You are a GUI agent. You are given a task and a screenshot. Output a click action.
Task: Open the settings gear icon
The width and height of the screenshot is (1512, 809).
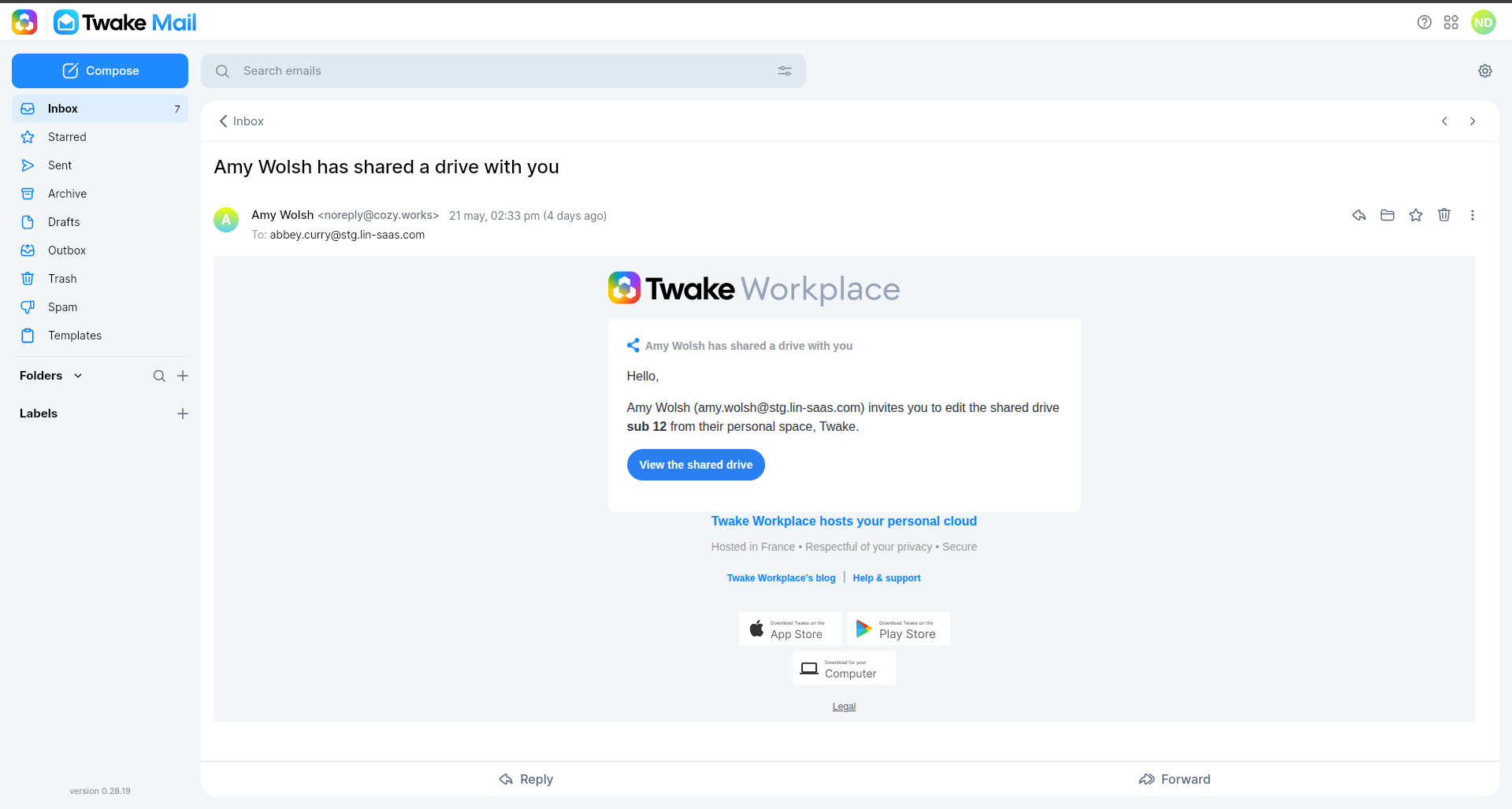(1485, 71)
